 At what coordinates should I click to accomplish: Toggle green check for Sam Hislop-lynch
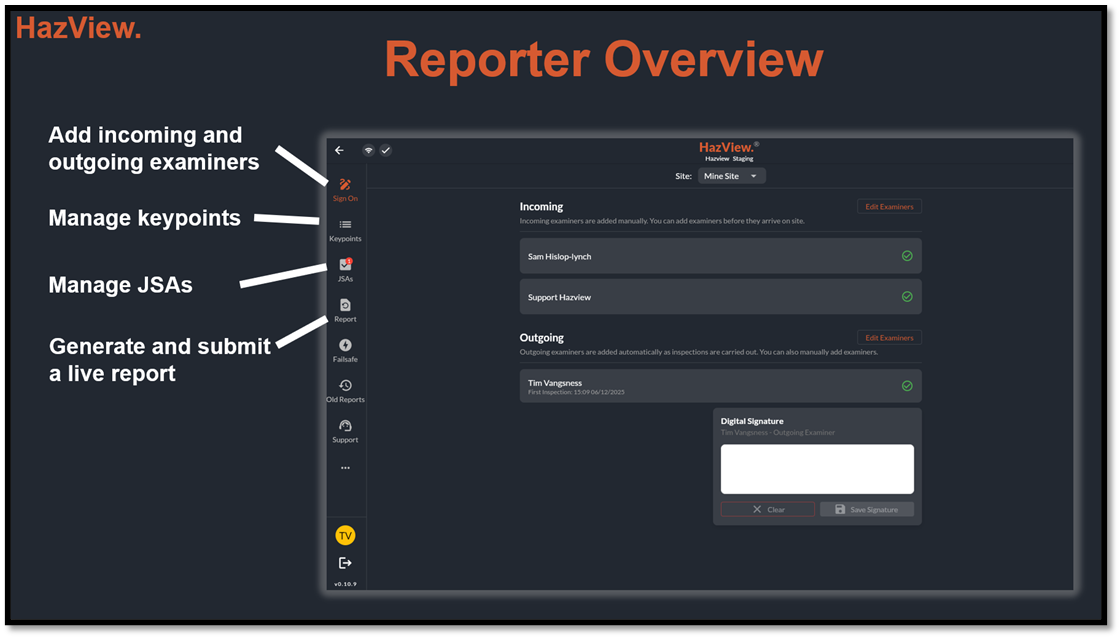(907, 256)
